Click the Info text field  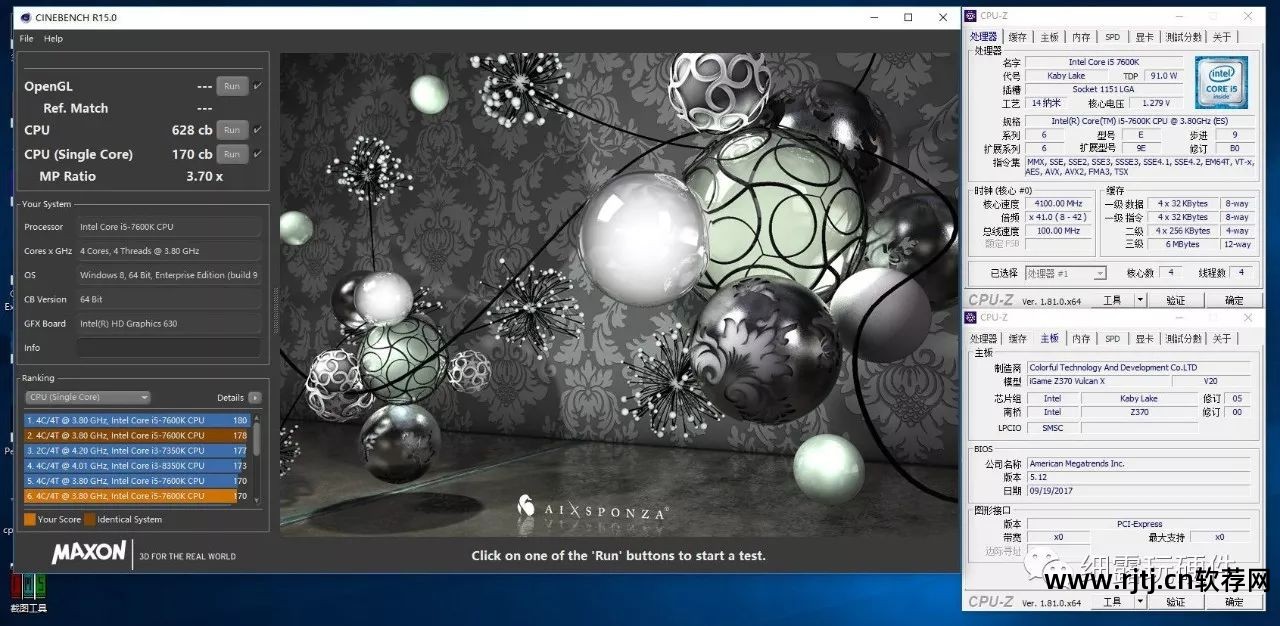[169, 348]
